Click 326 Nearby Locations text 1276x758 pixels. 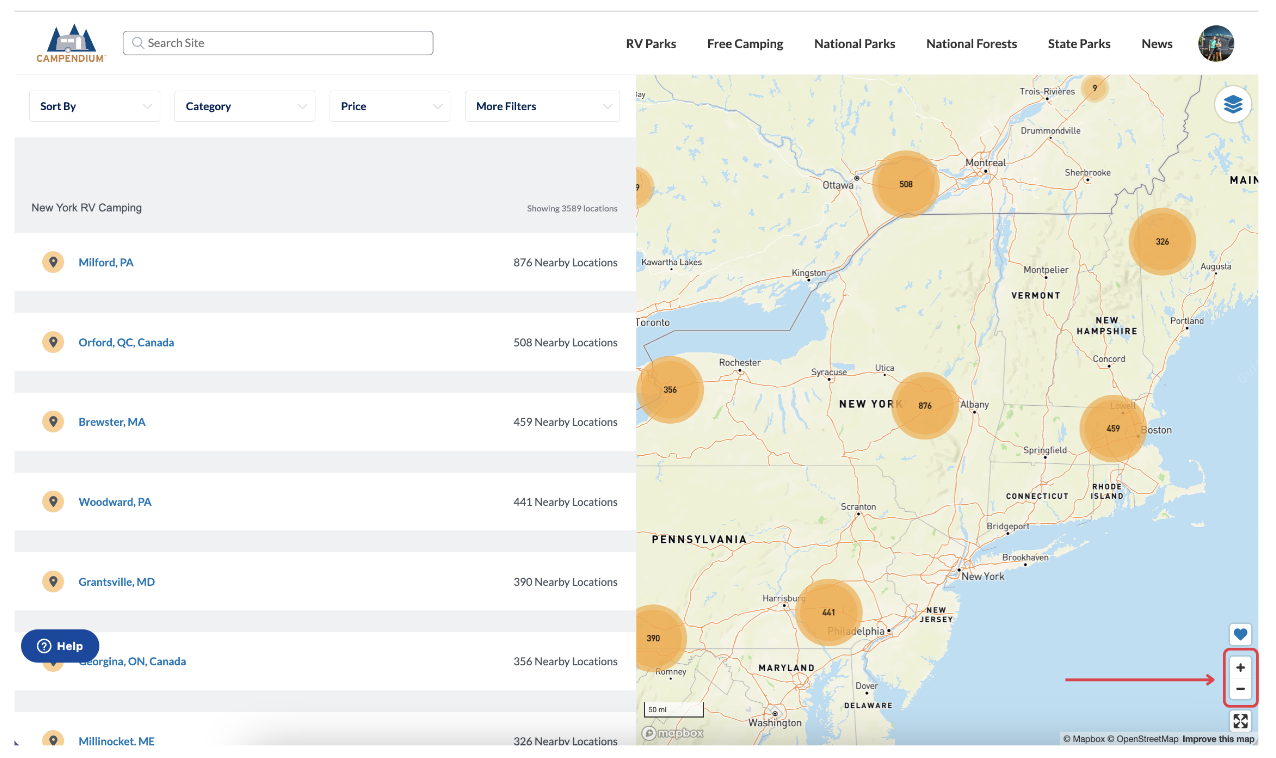coord(565,741)
